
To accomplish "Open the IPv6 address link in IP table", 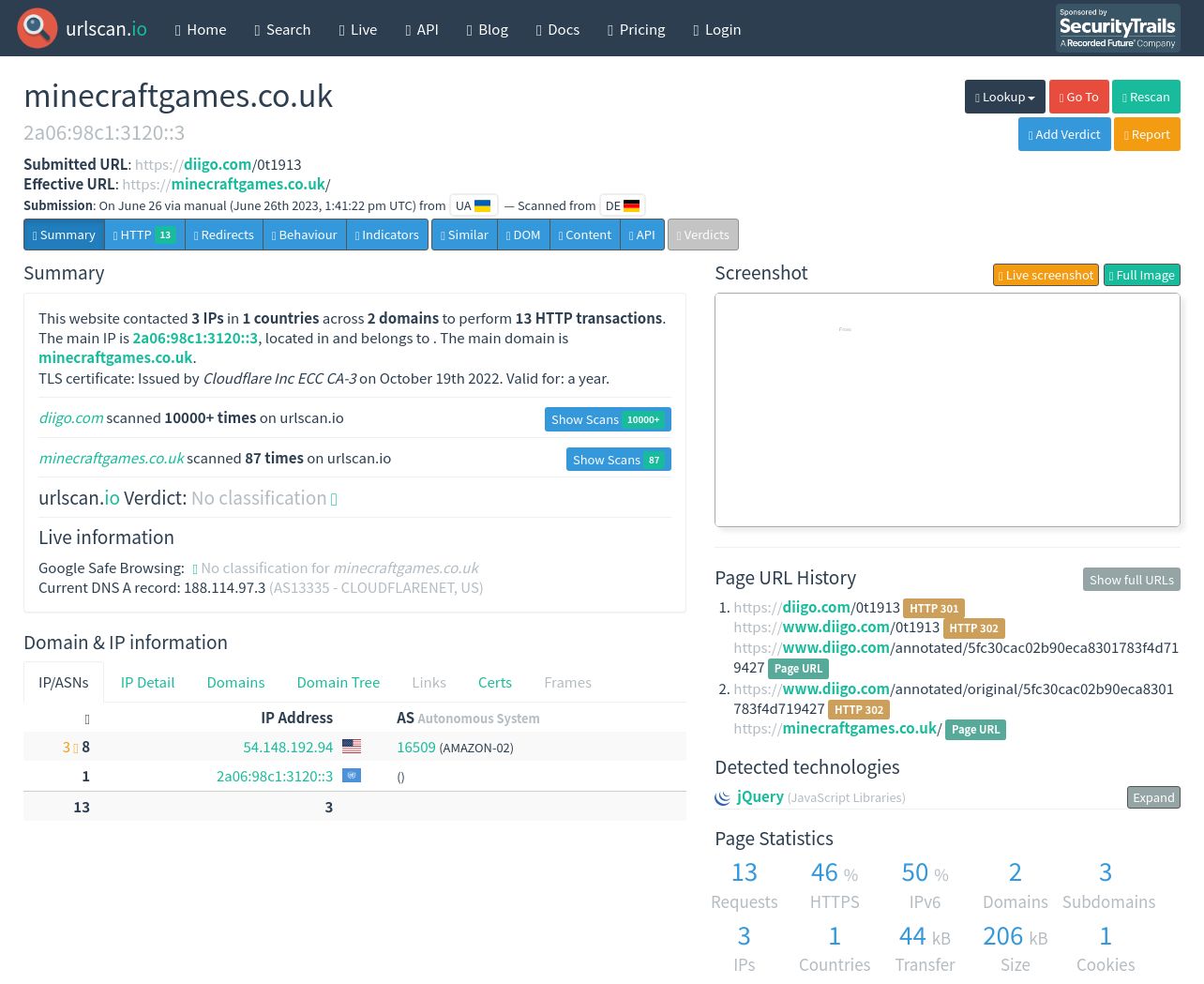I will (x=275, y=776).
